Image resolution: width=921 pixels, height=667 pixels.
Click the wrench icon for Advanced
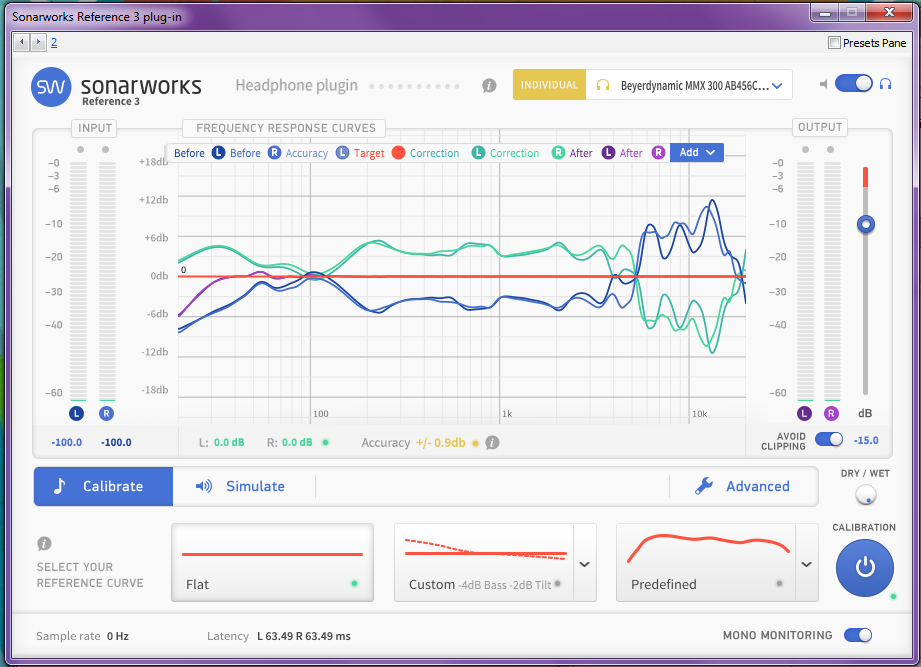704,486
